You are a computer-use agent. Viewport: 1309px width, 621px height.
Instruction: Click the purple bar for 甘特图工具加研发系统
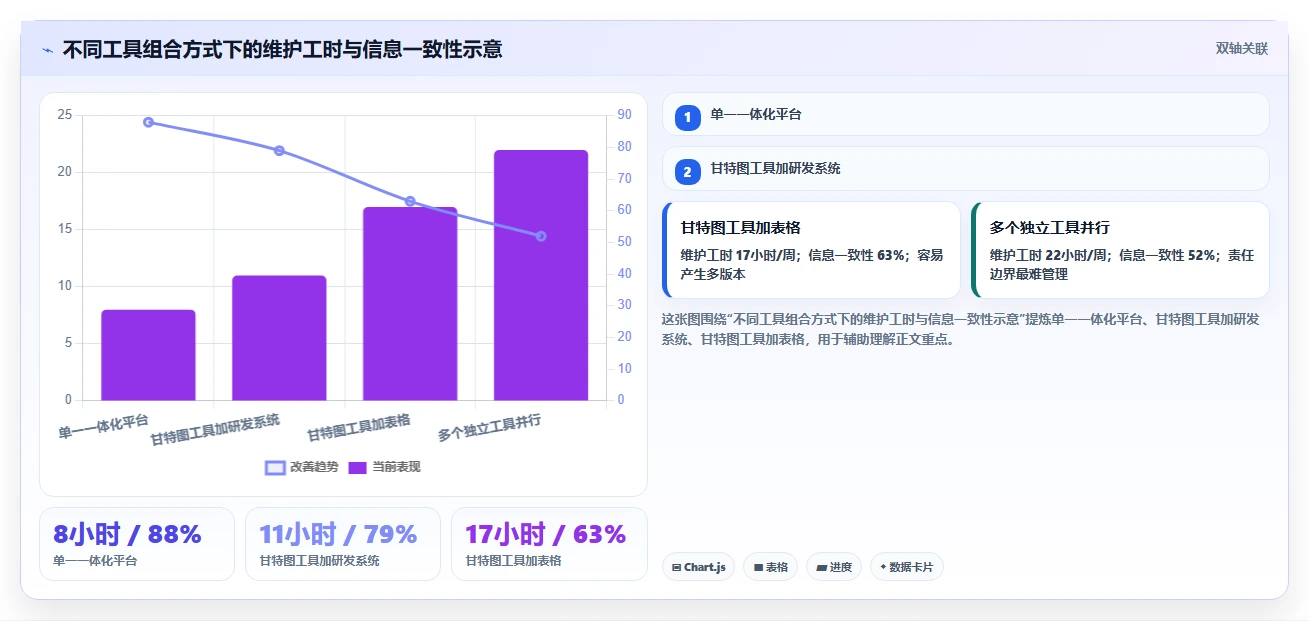(279, 338)
